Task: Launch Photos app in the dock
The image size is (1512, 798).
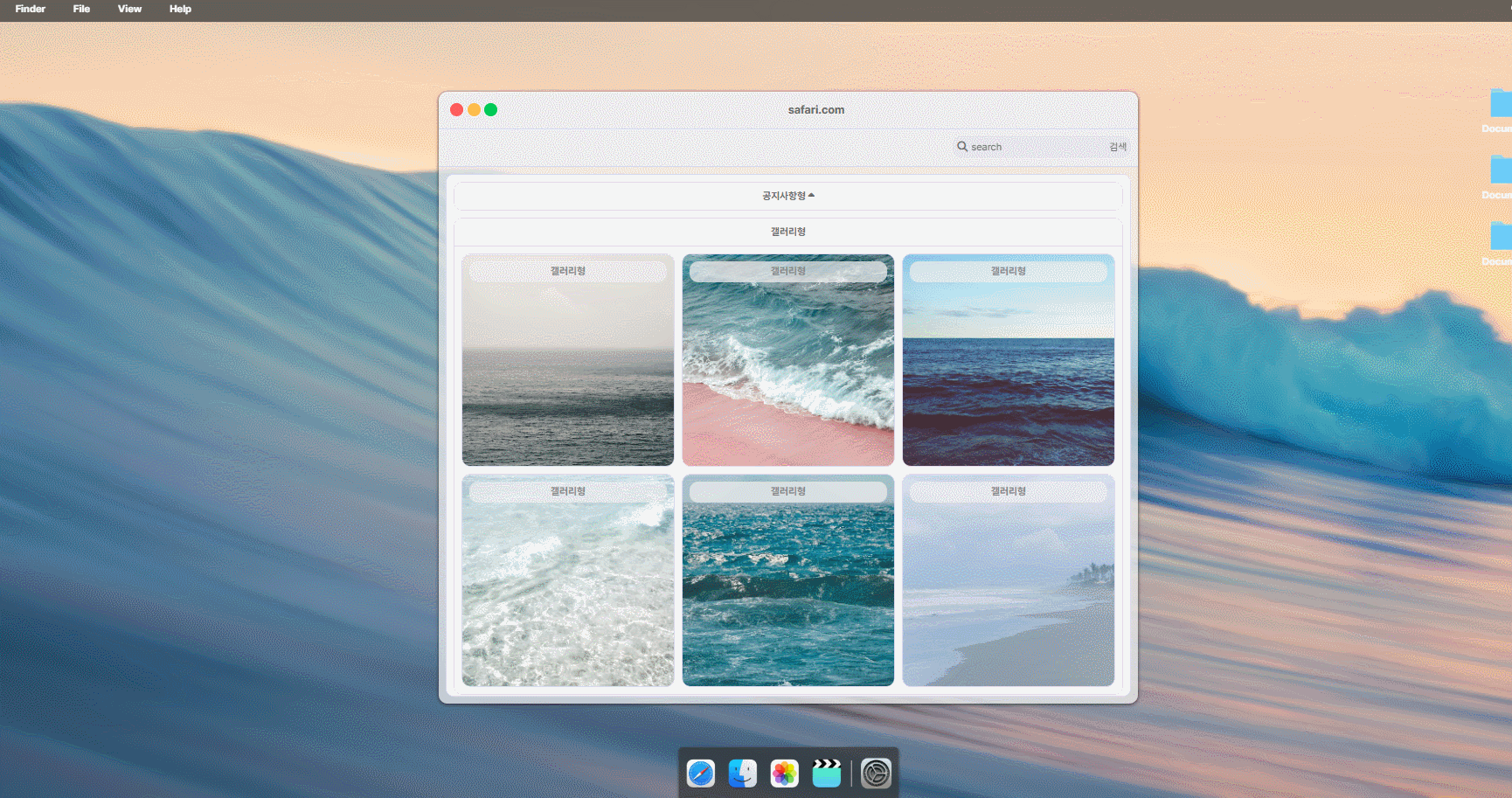Action: coord(785,774)
